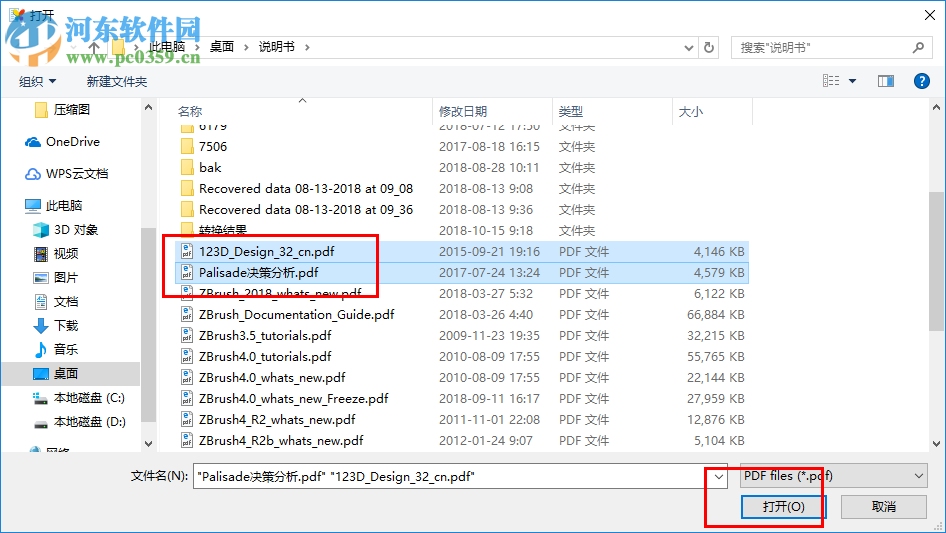946x533 pixels.
Task: Sort by 大小 (Size) column header
Action: (691, 112)
